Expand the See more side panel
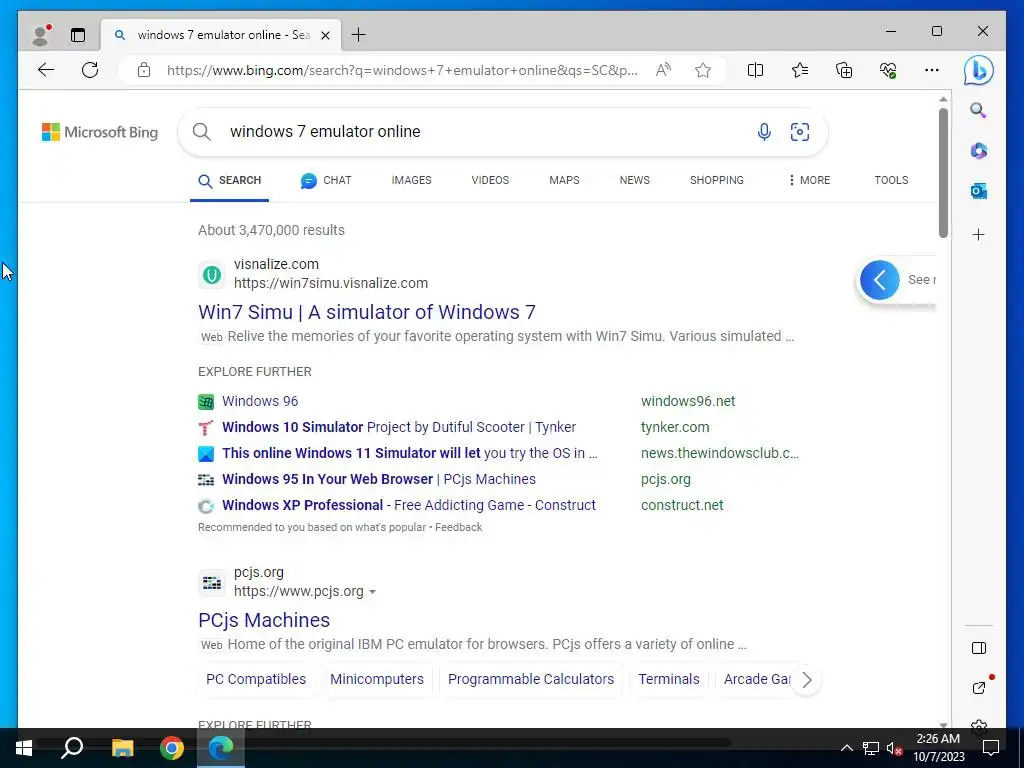1024x768 pixels. 879,280
